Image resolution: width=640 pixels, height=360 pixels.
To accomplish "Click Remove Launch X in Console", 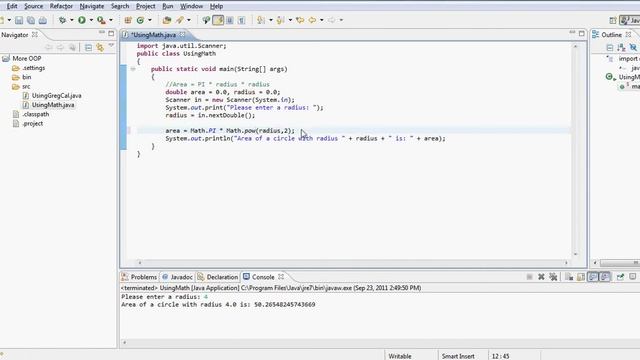I will click(541, 277).
